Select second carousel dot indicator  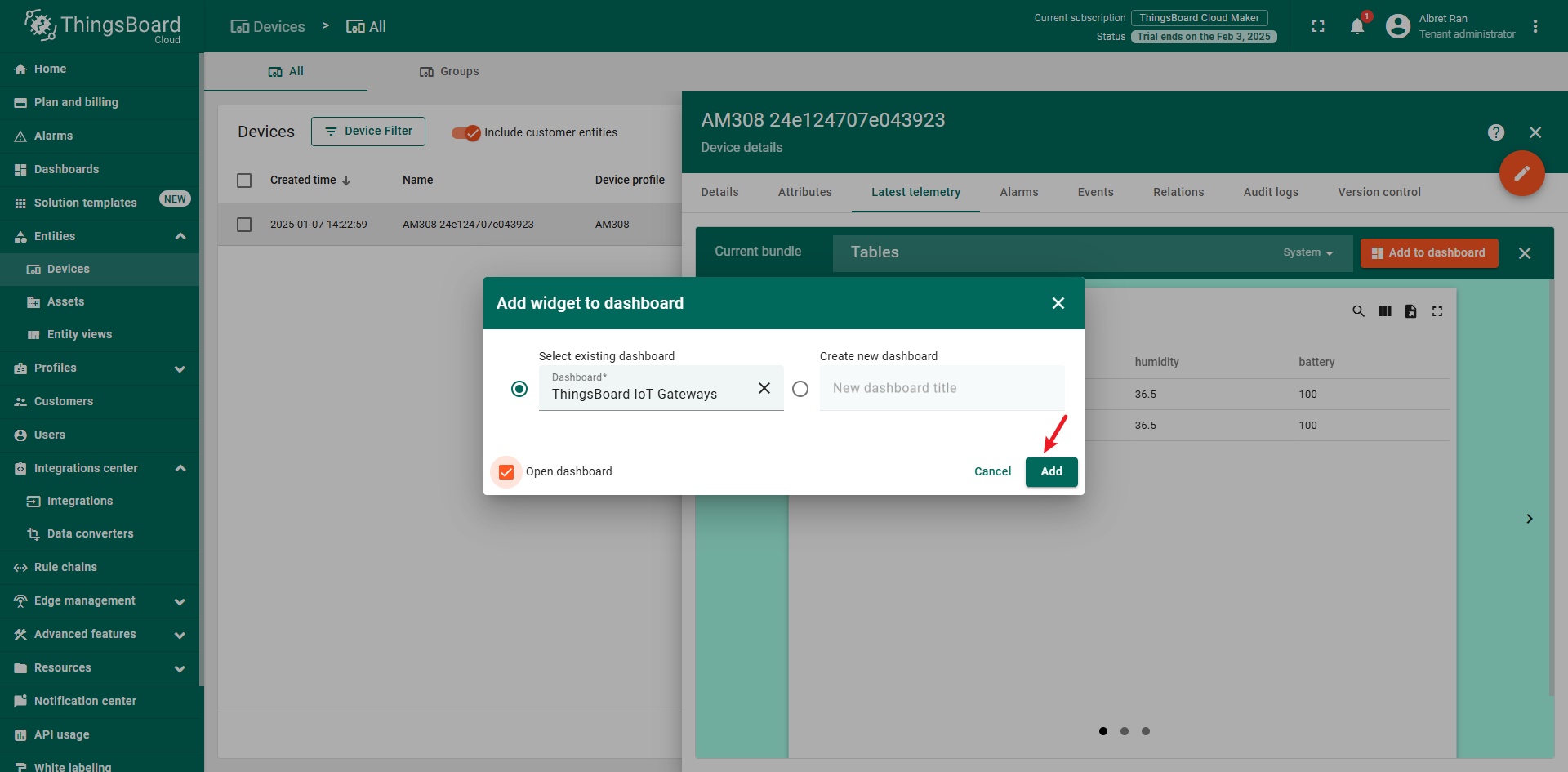[x=1125, y=731]
